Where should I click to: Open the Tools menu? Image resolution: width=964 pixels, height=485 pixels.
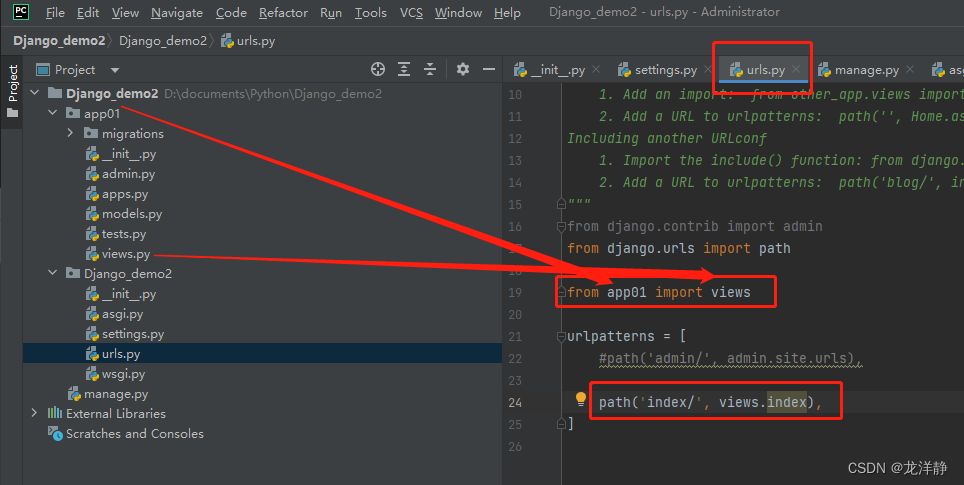(371, 12)
